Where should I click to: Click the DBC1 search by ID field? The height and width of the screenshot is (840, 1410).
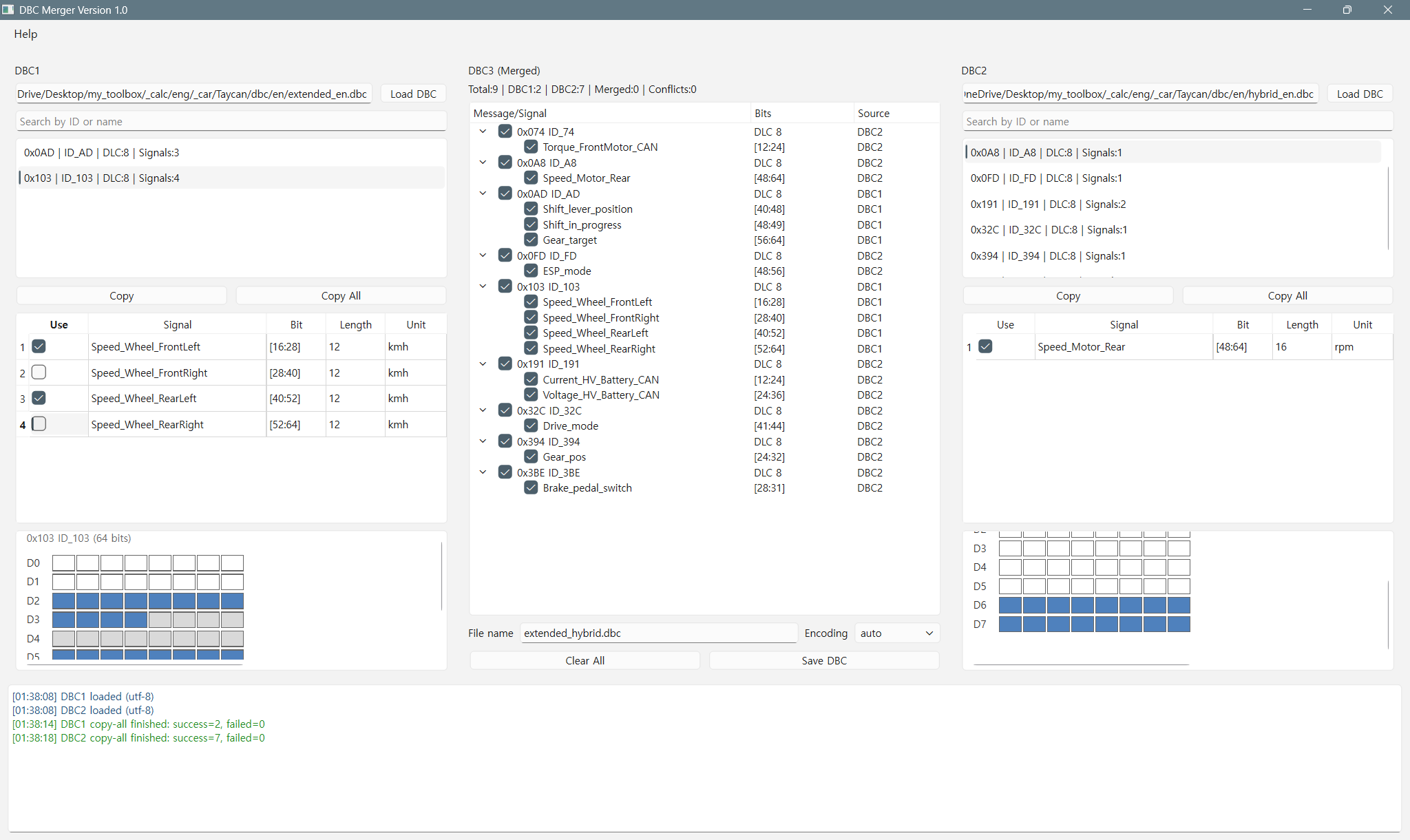click(231, 121)
